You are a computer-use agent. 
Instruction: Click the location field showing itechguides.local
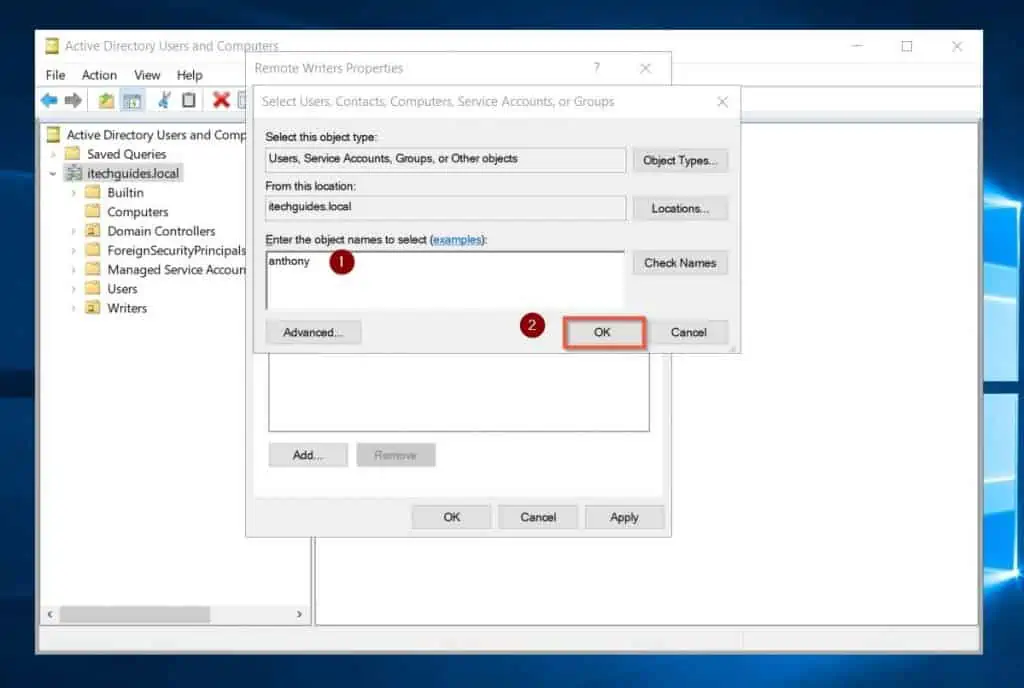pos(445,208)
